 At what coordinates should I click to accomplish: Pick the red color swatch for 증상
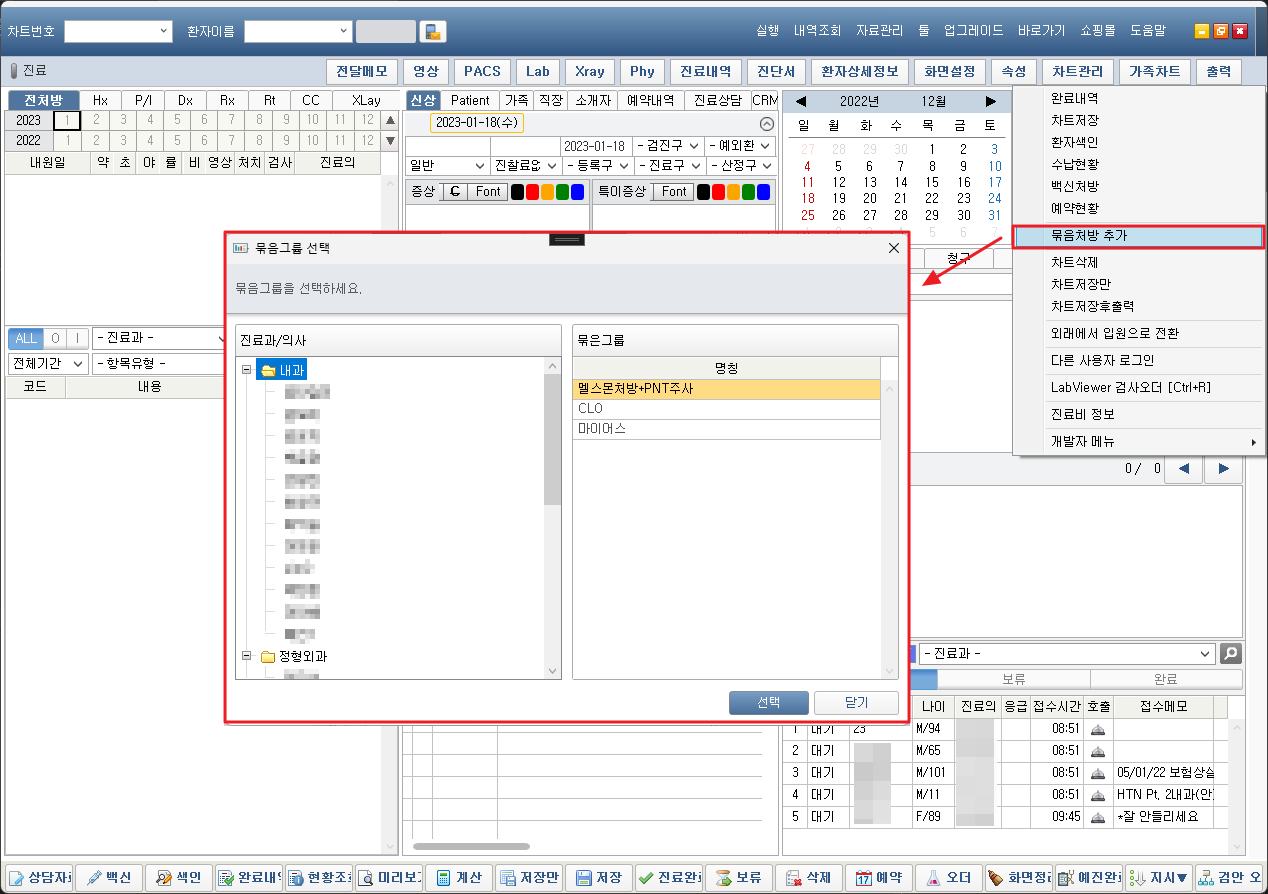(x=532, y=191)
